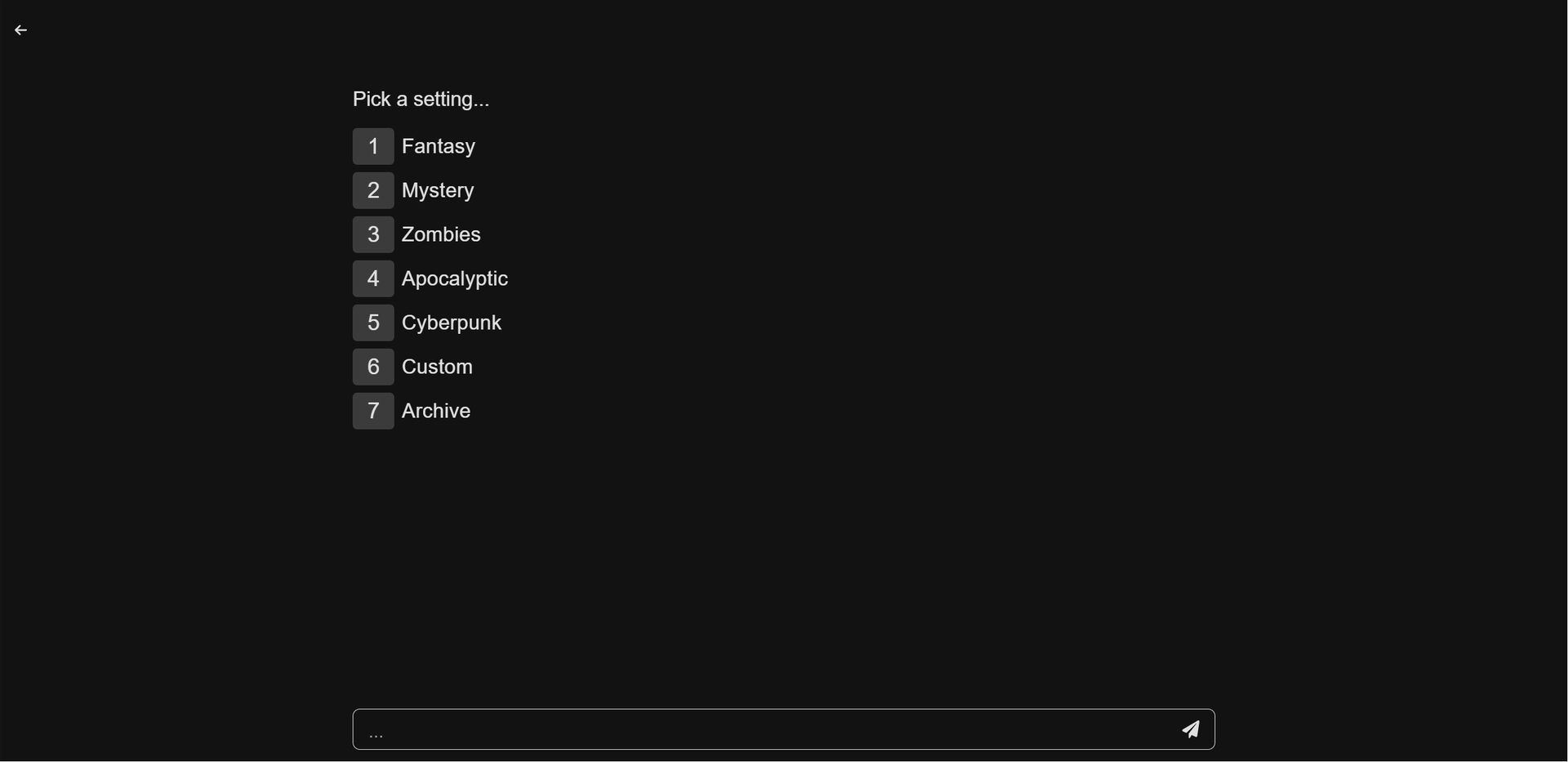Focus the message text input box

coord(759,729)
